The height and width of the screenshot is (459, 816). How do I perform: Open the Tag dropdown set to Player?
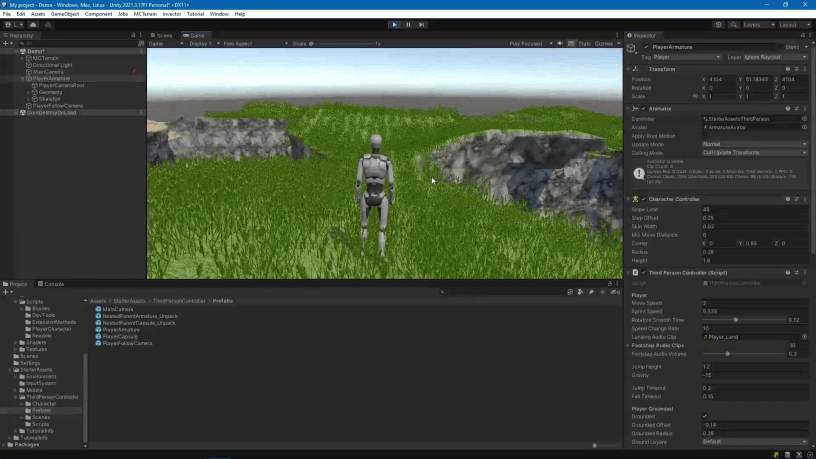coord(687,57)
